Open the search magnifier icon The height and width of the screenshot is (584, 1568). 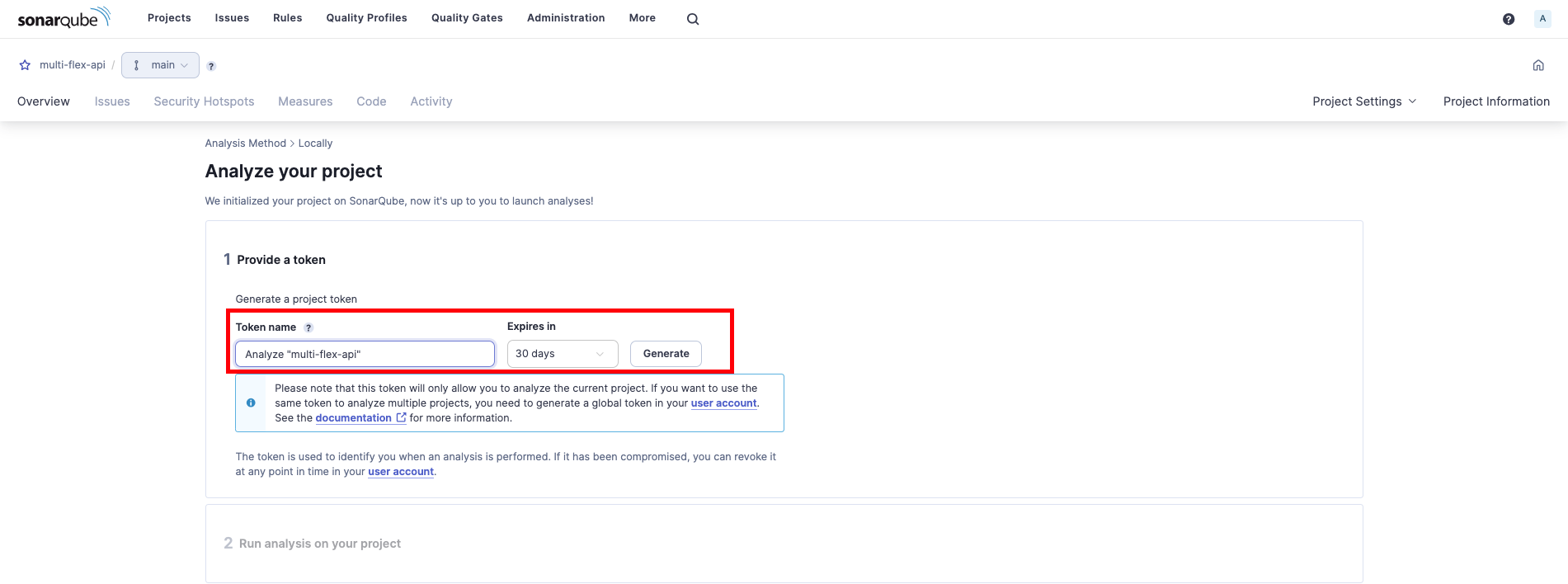coord(693,19)
